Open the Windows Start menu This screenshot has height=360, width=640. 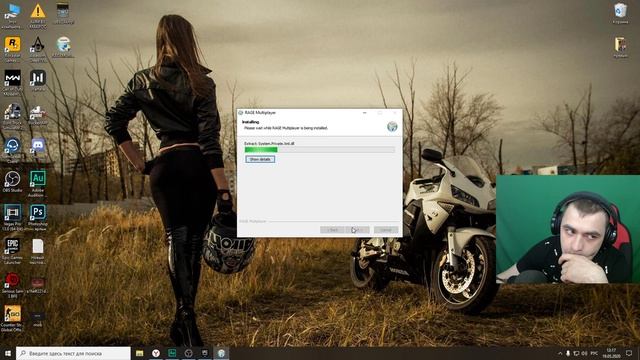(x=8, y=353)
